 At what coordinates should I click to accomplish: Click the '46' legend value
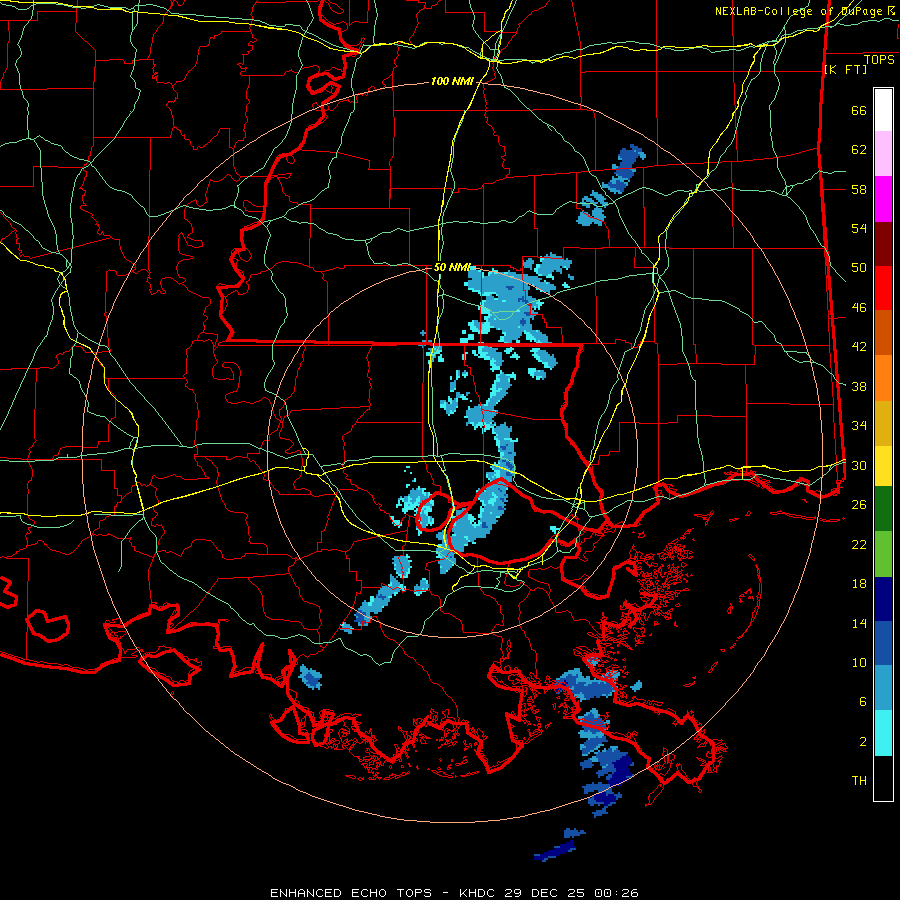pyautogui.click(x=859, y=307)
